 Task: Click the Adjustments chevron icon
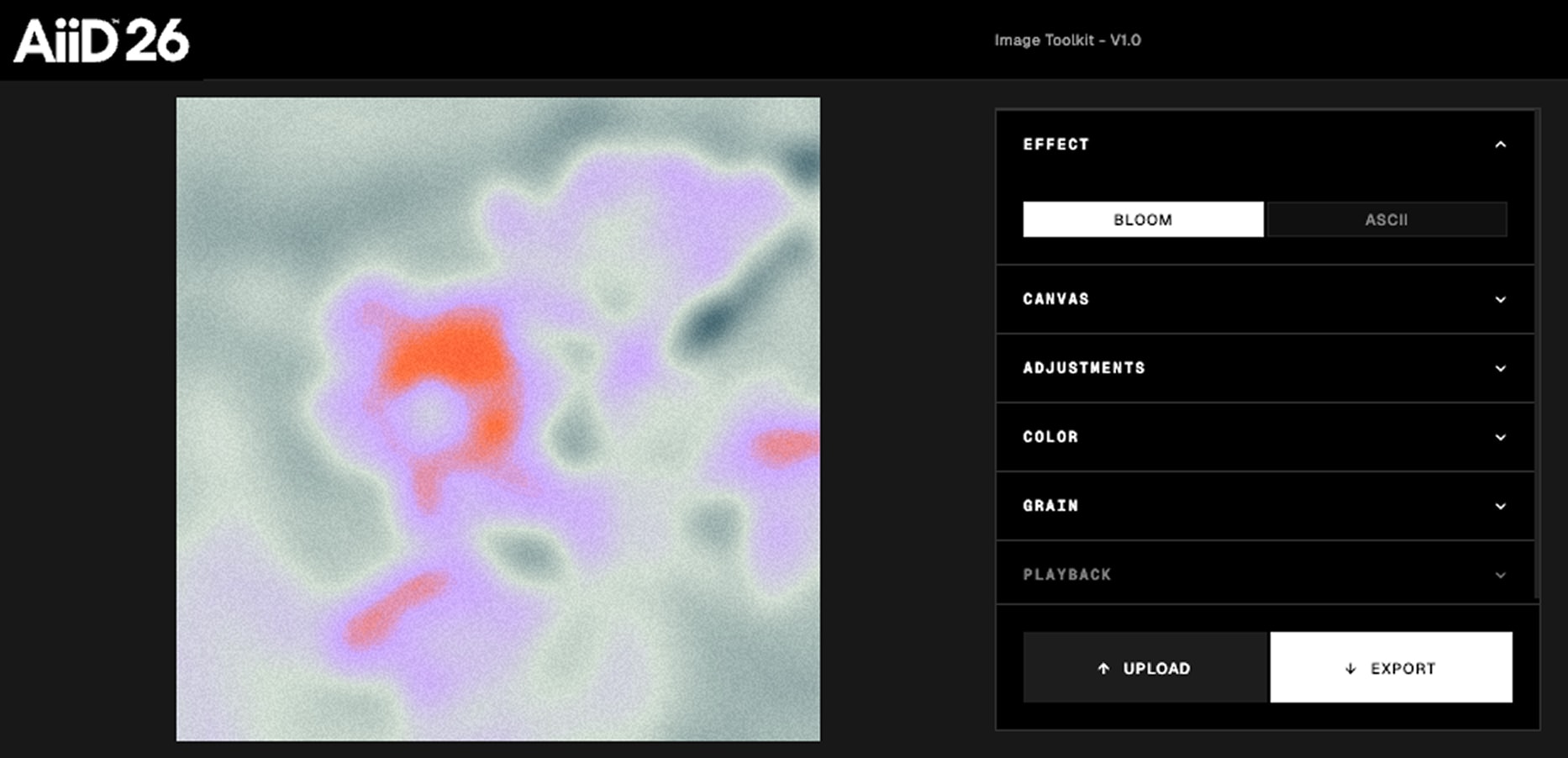(1500, 368)
